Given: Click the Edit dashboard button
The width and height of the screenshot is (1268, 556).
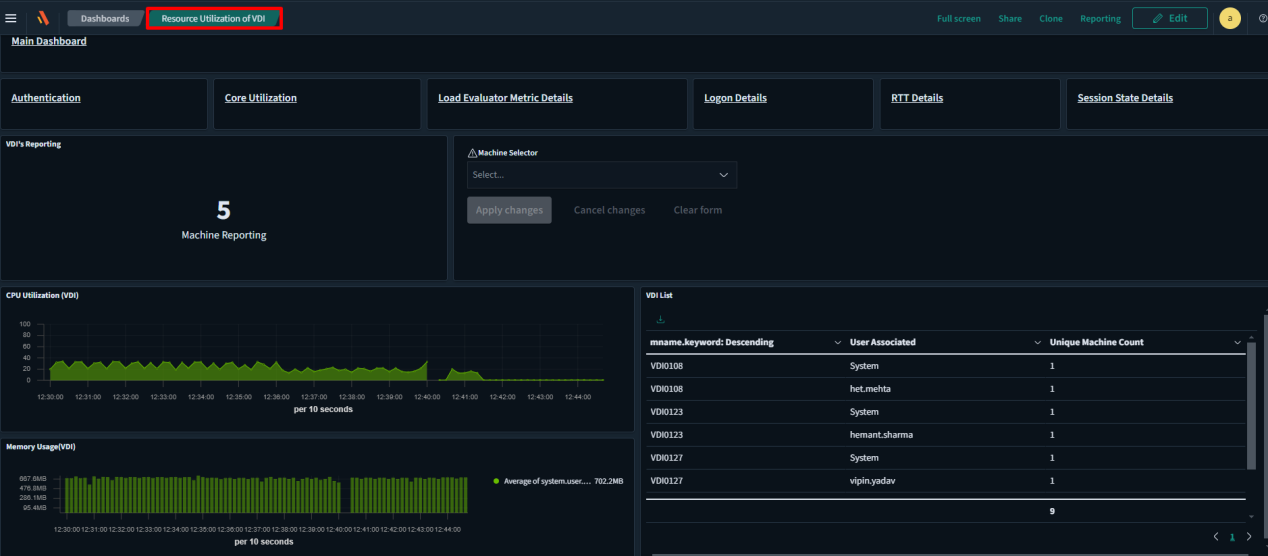Looking at the screenshot, I should [x=1169, y=18].
